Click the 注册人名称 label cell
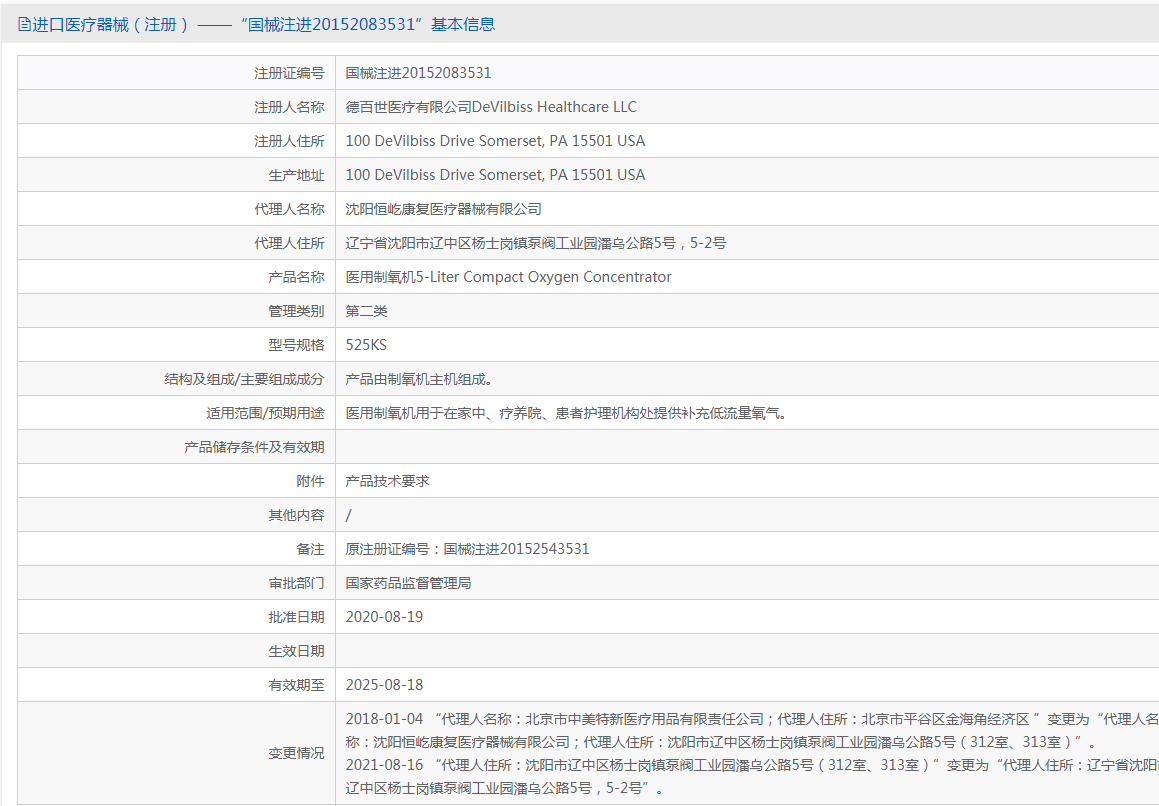1159x806 pixels. pos(177,107)
